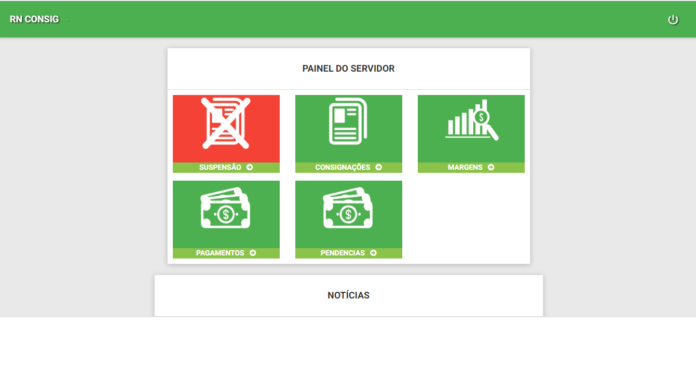
Task: Click arrow circle next to Margens
Action: coord(491,167)
